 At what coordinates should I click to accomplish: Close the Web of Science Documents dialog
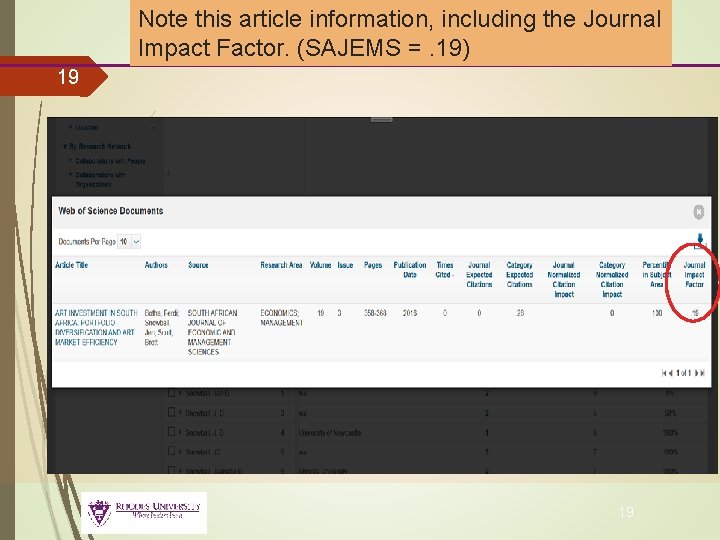click(x=698, y=212)
